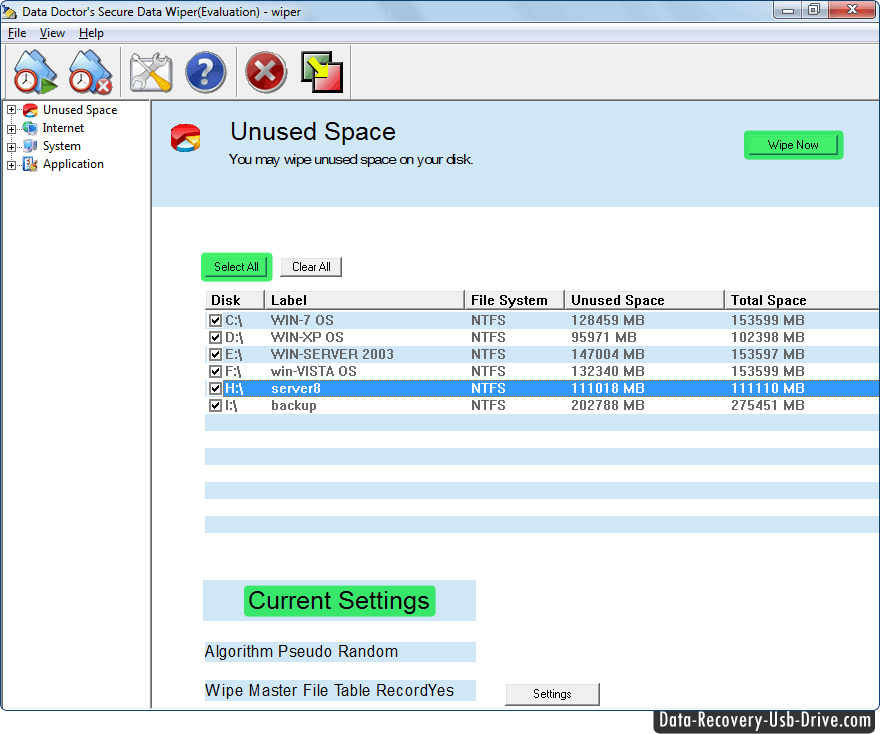Expand the Internet tree node
This screenshot has height=734, width=880.
[x=11, y=129]
